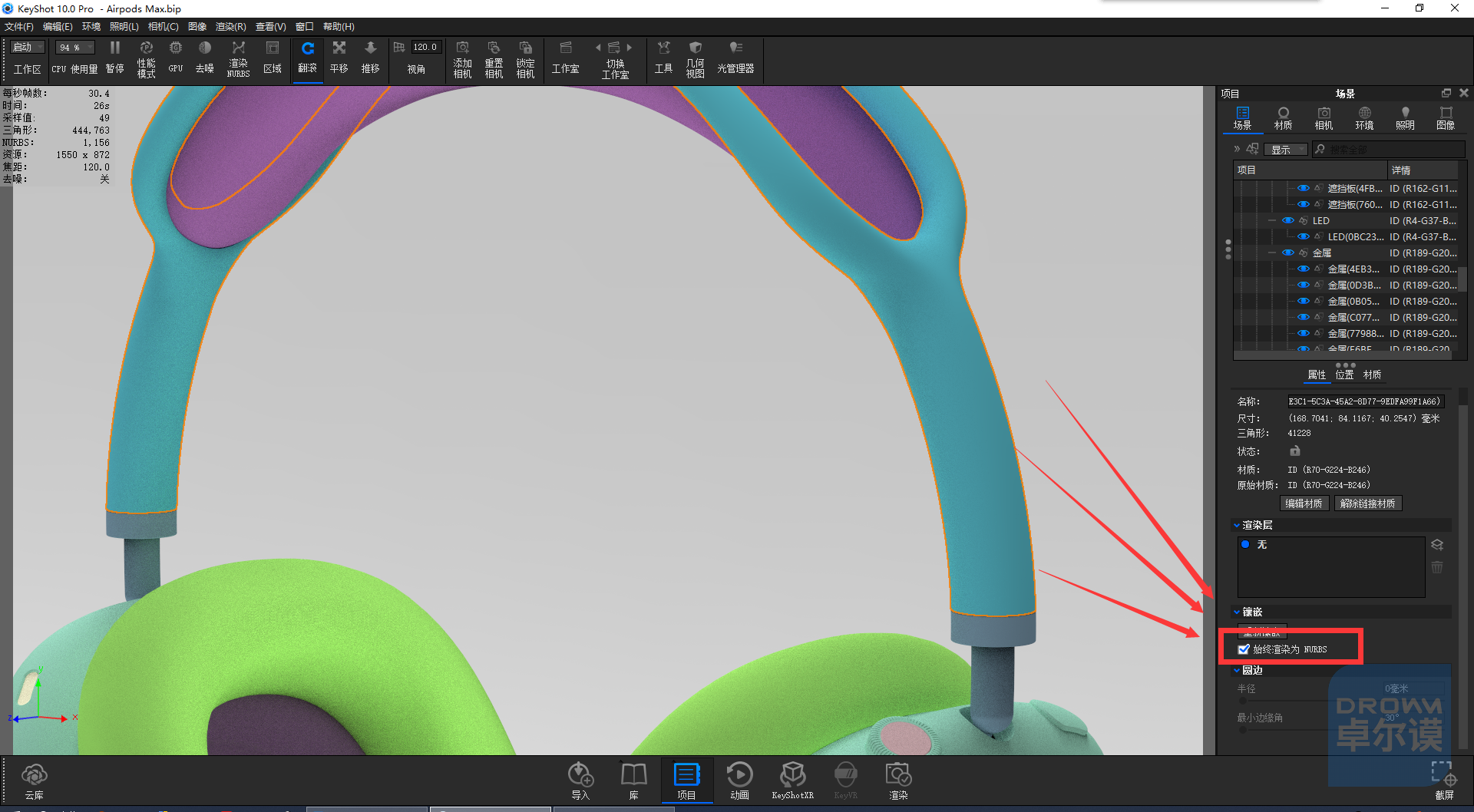Viewport: 1474px width, 812px height.
Task: Click the Screenshot (截屏) icon
Action: click(1444, 781)
